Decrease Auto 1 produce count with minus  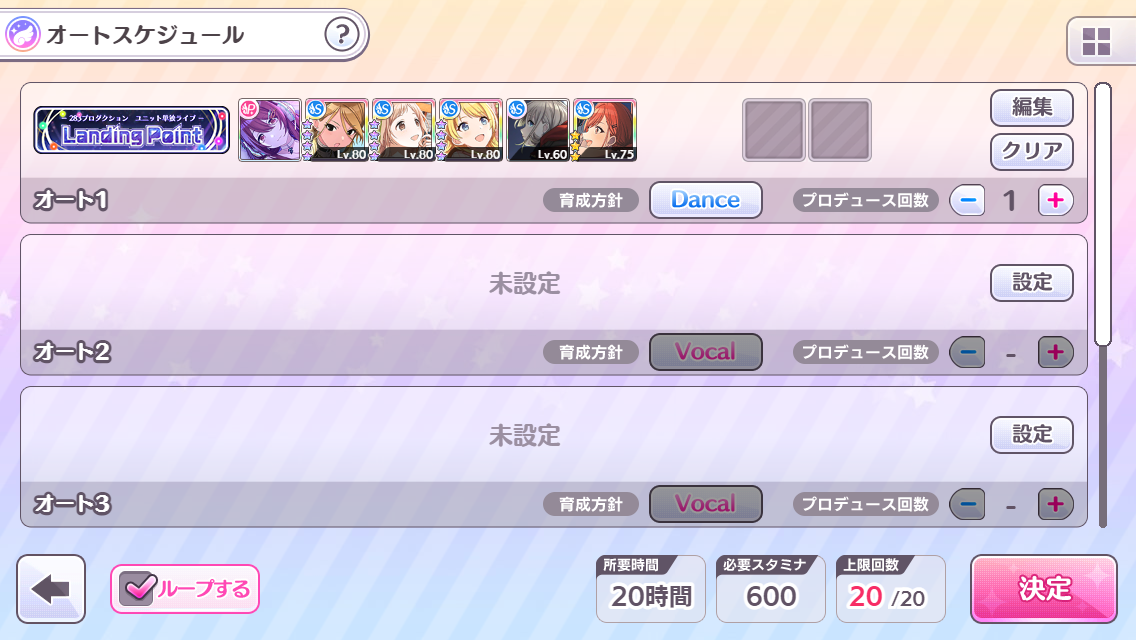[967, 200]
